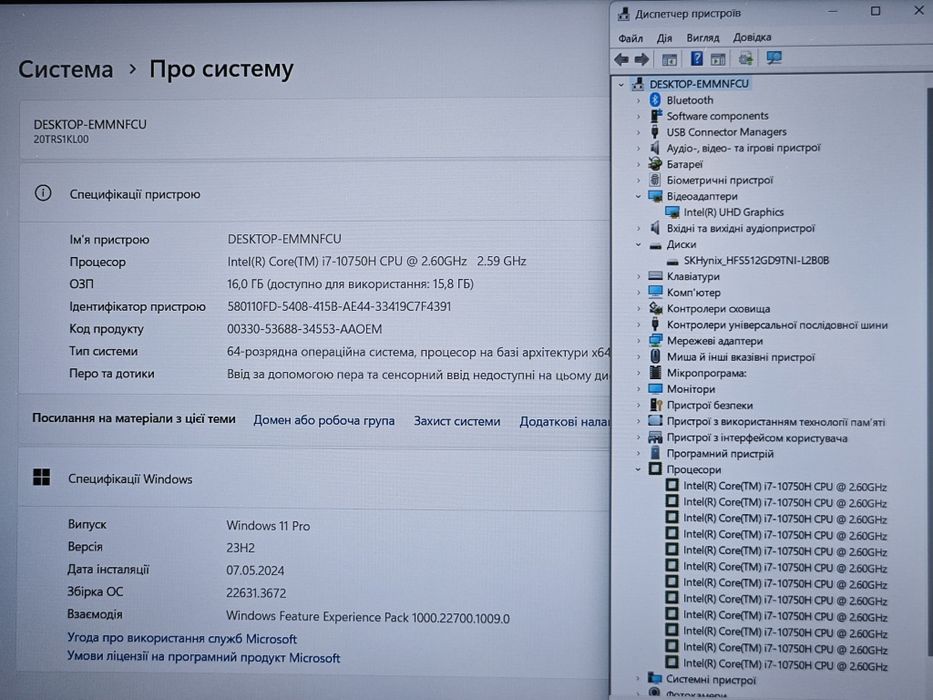
Task: Click the Пристрої безпеки security icon
Action: [x=655, y=405]
